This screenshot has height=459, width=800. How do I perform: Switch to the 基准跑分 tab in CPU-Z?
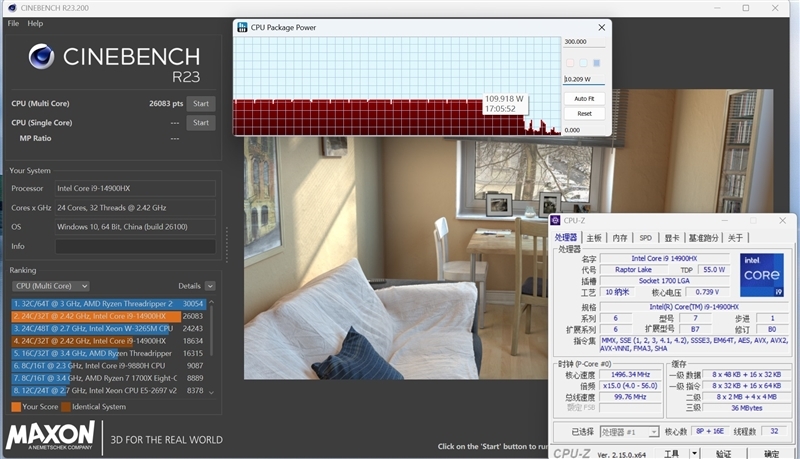coord(704,238)
